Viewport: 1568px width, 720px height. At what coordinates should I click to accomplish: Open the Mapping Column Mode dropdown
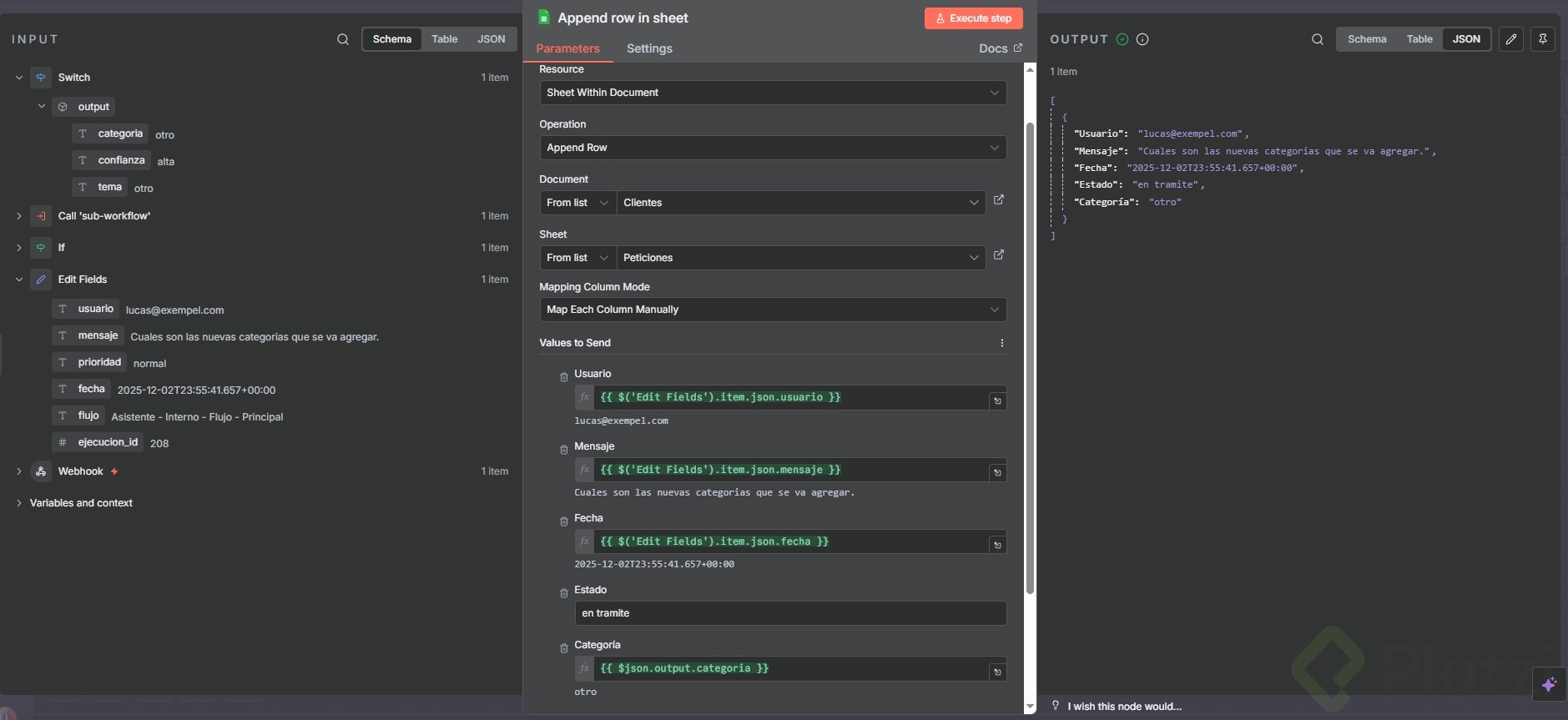click(x=772, y=310)
